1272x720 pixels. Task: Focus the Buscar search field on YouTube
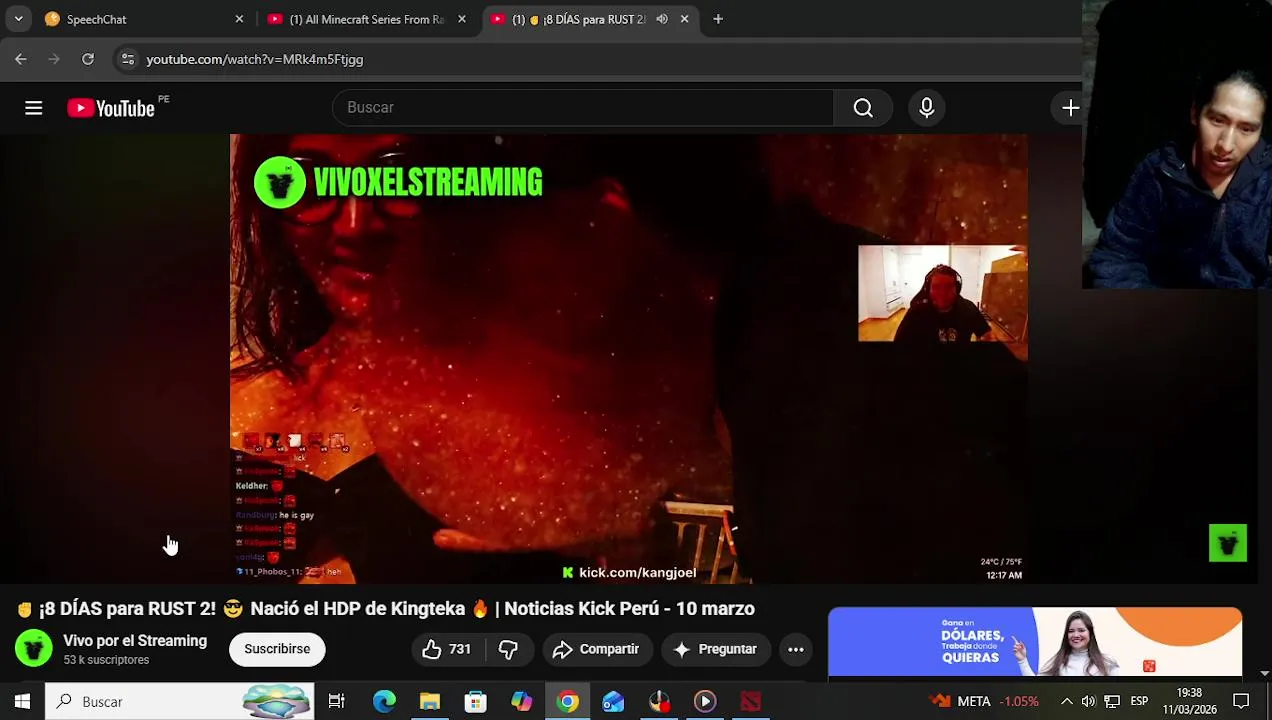tap(583, 108)
